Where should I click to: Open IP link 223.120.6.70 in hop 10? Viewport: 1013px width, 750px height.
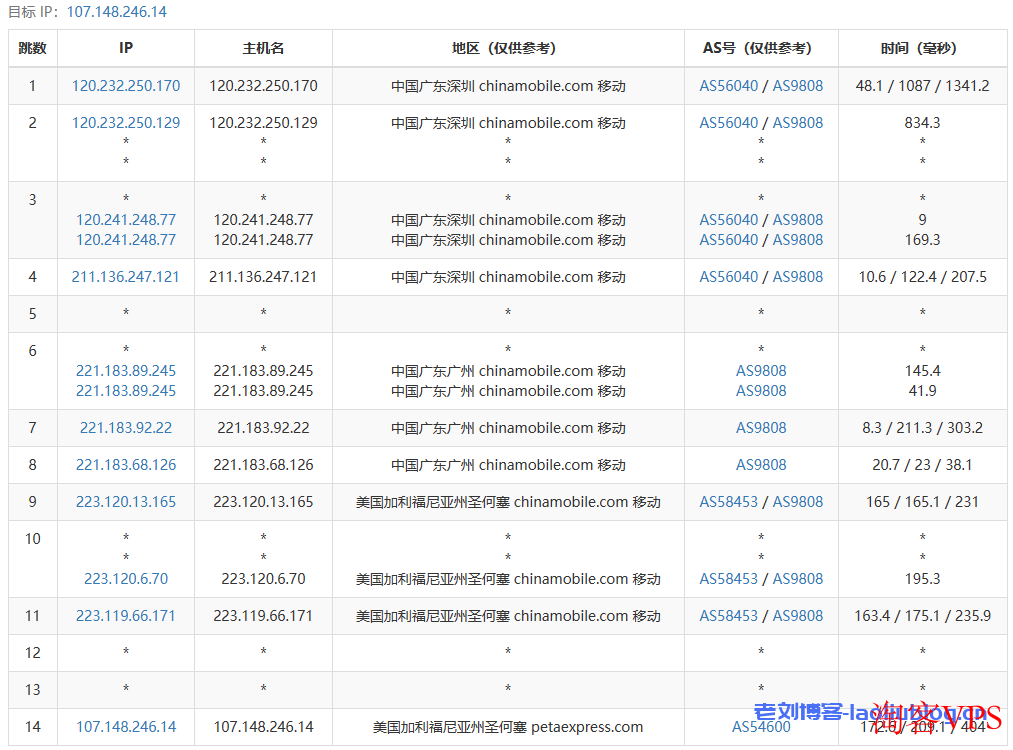tap(126, 579)
